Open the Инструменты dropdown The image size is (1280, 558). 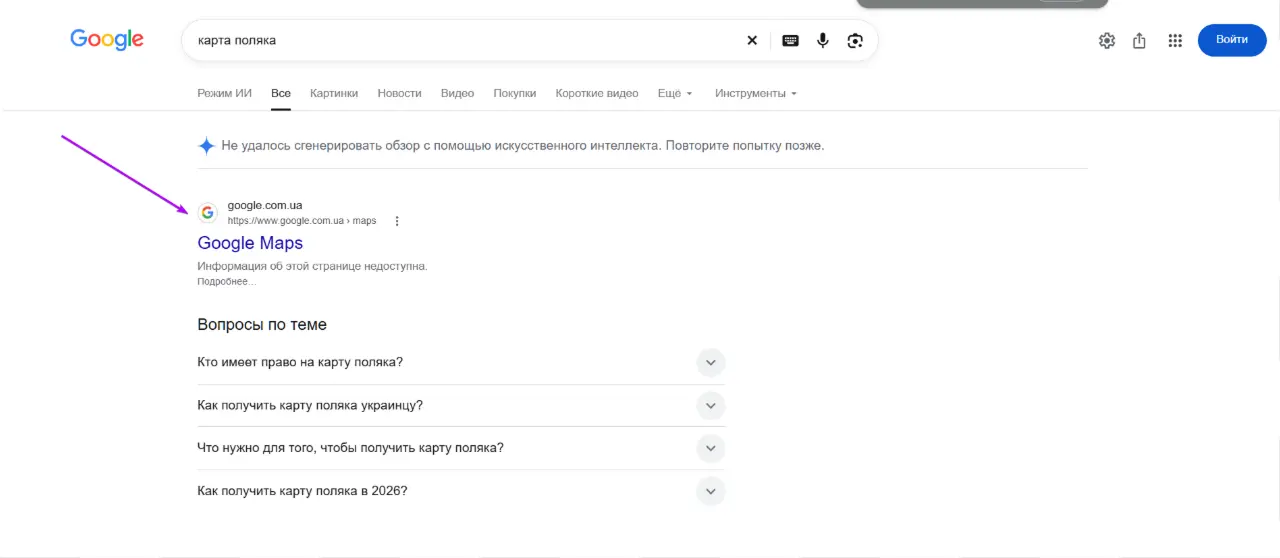(756, 93)
